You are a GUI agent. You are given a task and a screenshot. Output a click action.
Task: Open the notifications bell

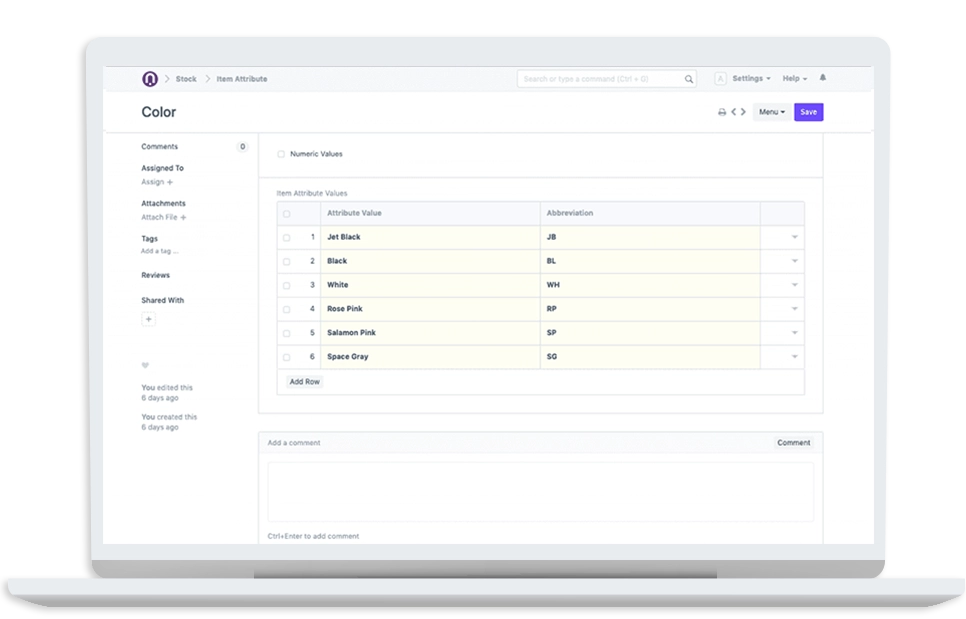823,78
